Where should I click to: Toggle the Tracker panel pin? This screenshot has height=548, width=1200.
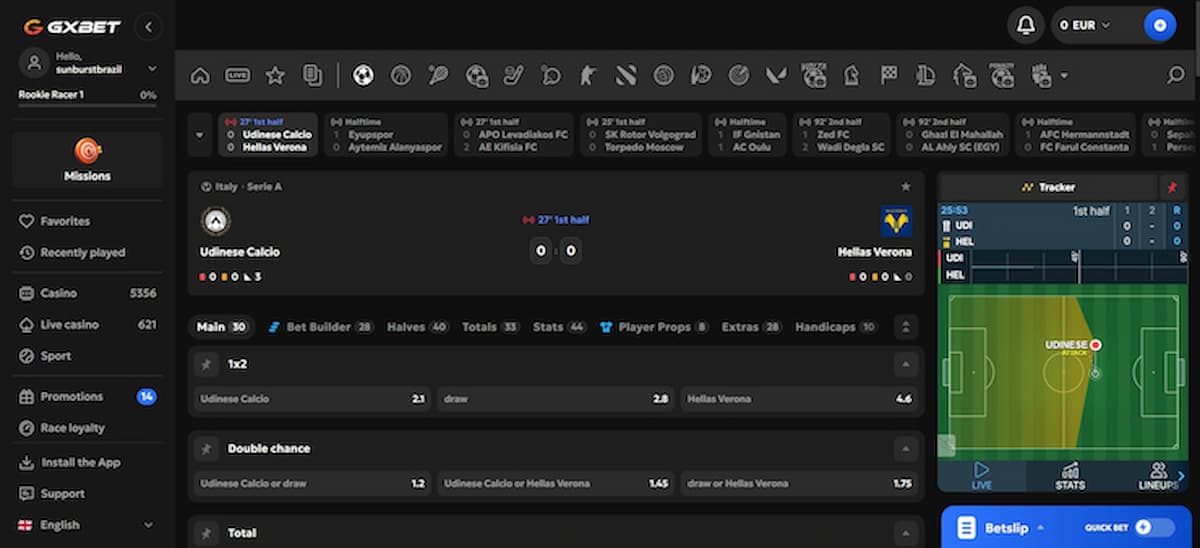pyautogui.click(x=1172, y=187)
